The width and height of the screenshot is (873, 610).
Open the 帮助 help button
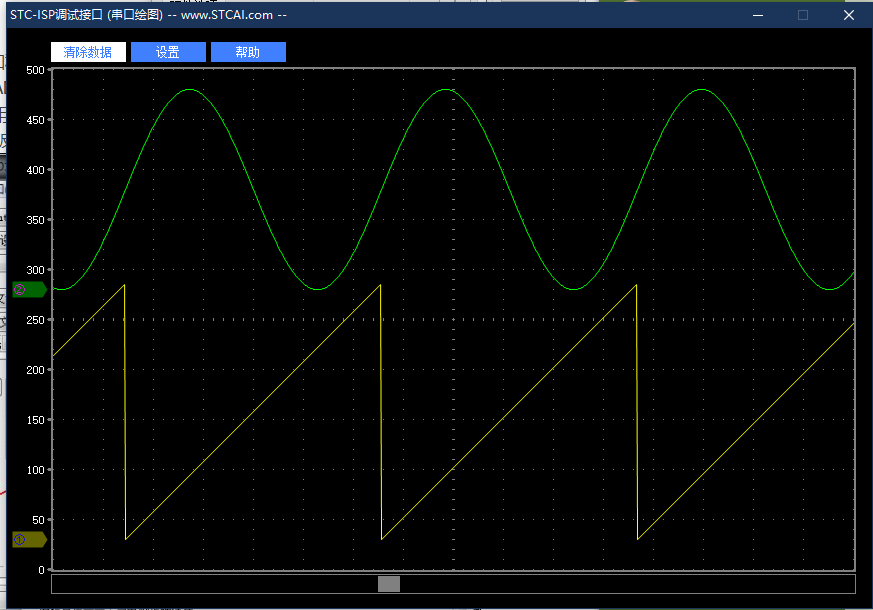pos(248,52)
